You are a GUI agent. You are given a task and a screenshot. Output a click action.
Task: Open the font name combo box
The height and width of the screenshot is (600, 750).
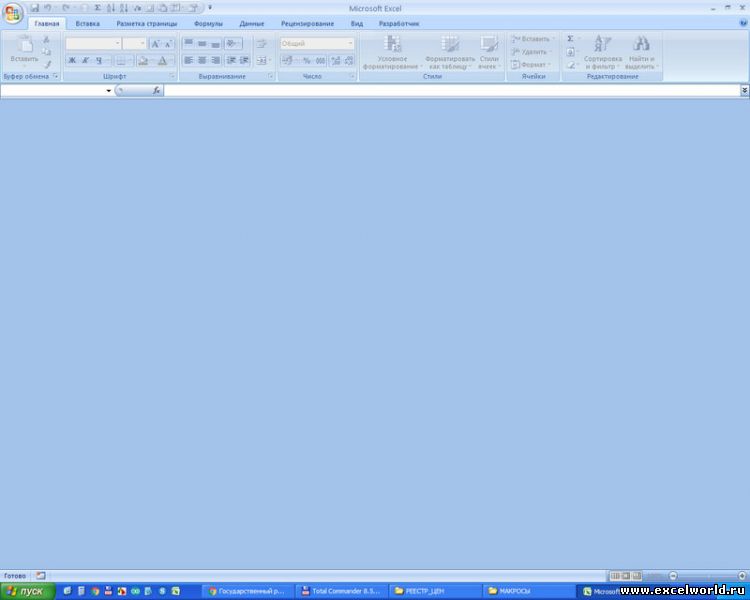click(93, 44)
